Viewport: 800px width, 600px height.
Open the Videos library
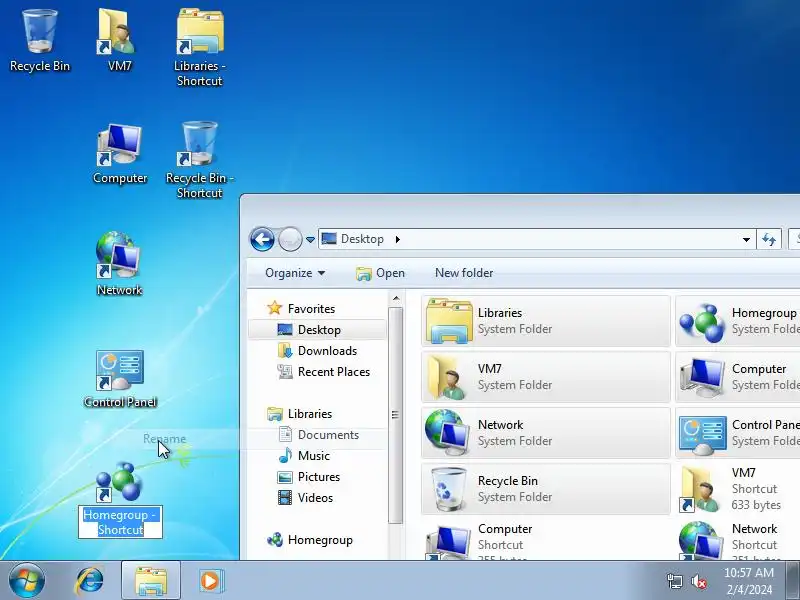(305, 497)
